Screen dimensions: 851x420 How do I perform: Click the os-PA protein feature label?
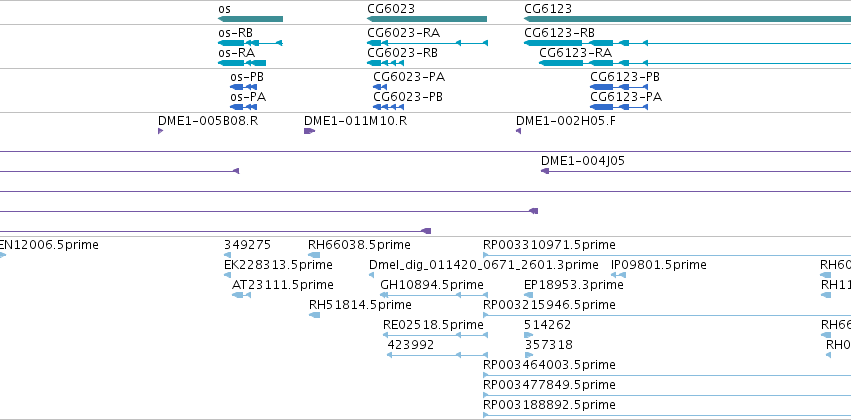coord(248,97)
